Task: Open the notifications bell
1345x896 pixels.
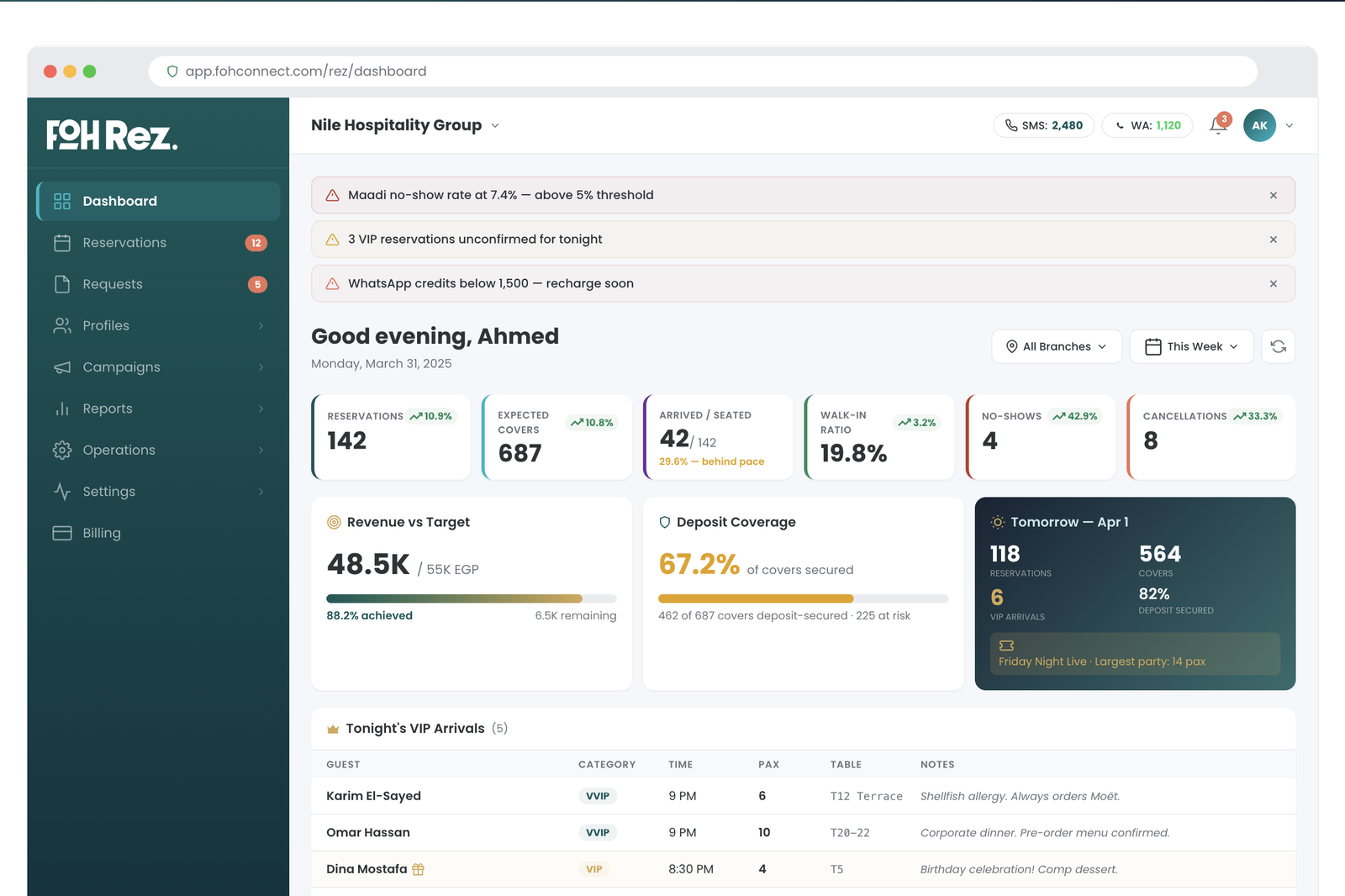Action: pos(1217,124)
